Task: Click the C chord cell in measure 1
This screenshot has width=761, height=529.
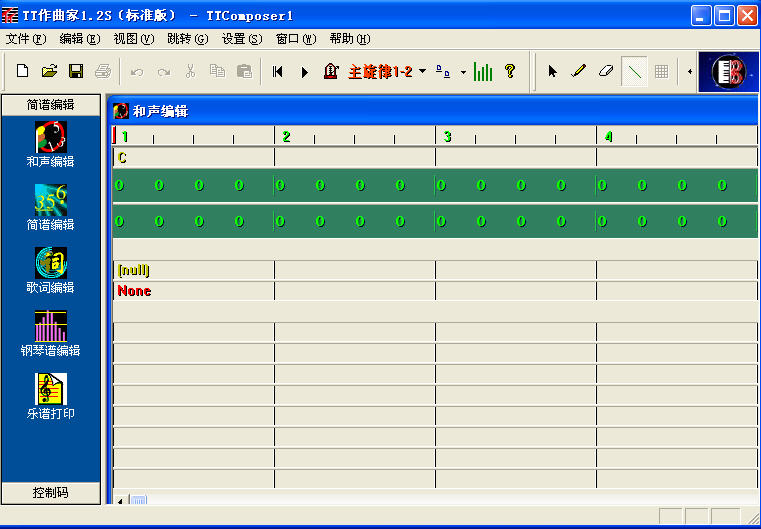Action: pos(194,157)
